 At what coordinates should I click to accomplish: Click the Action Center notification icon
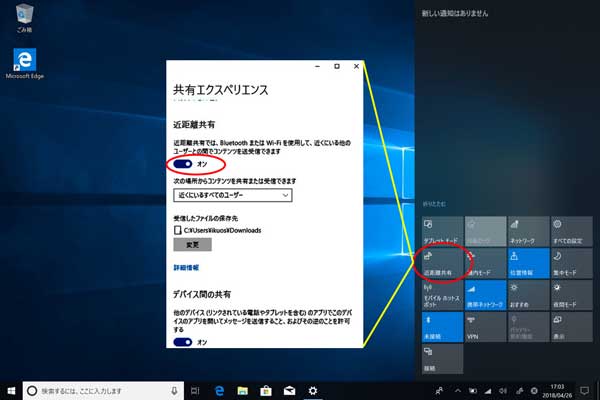click(584, 391)
